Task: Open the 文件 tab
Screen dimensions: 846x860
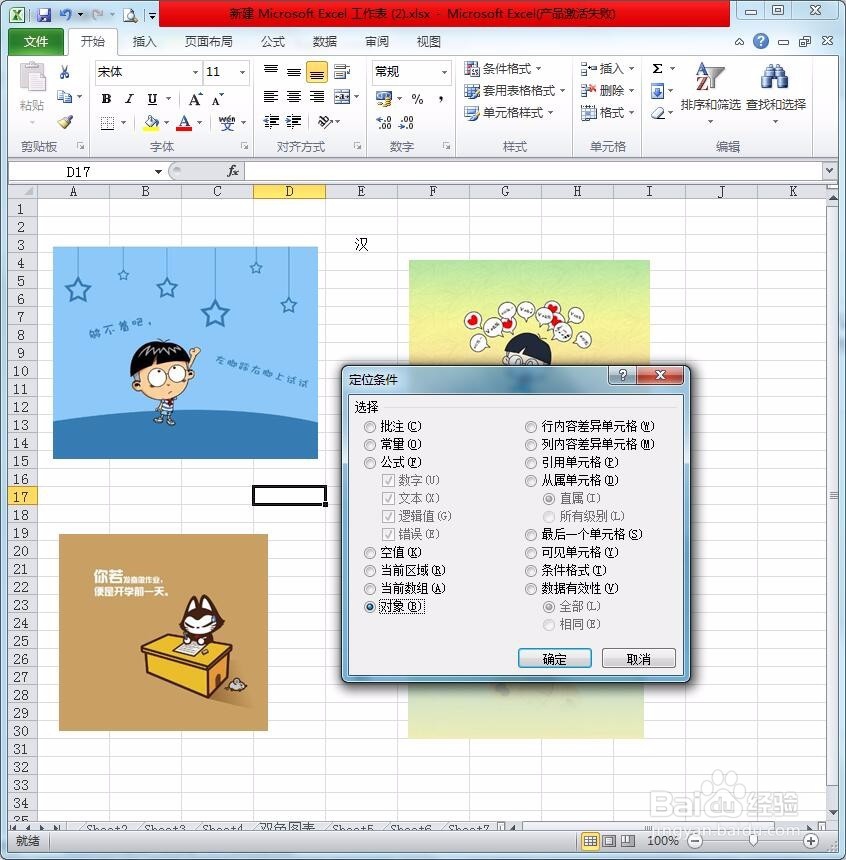Action: [36, 42]
